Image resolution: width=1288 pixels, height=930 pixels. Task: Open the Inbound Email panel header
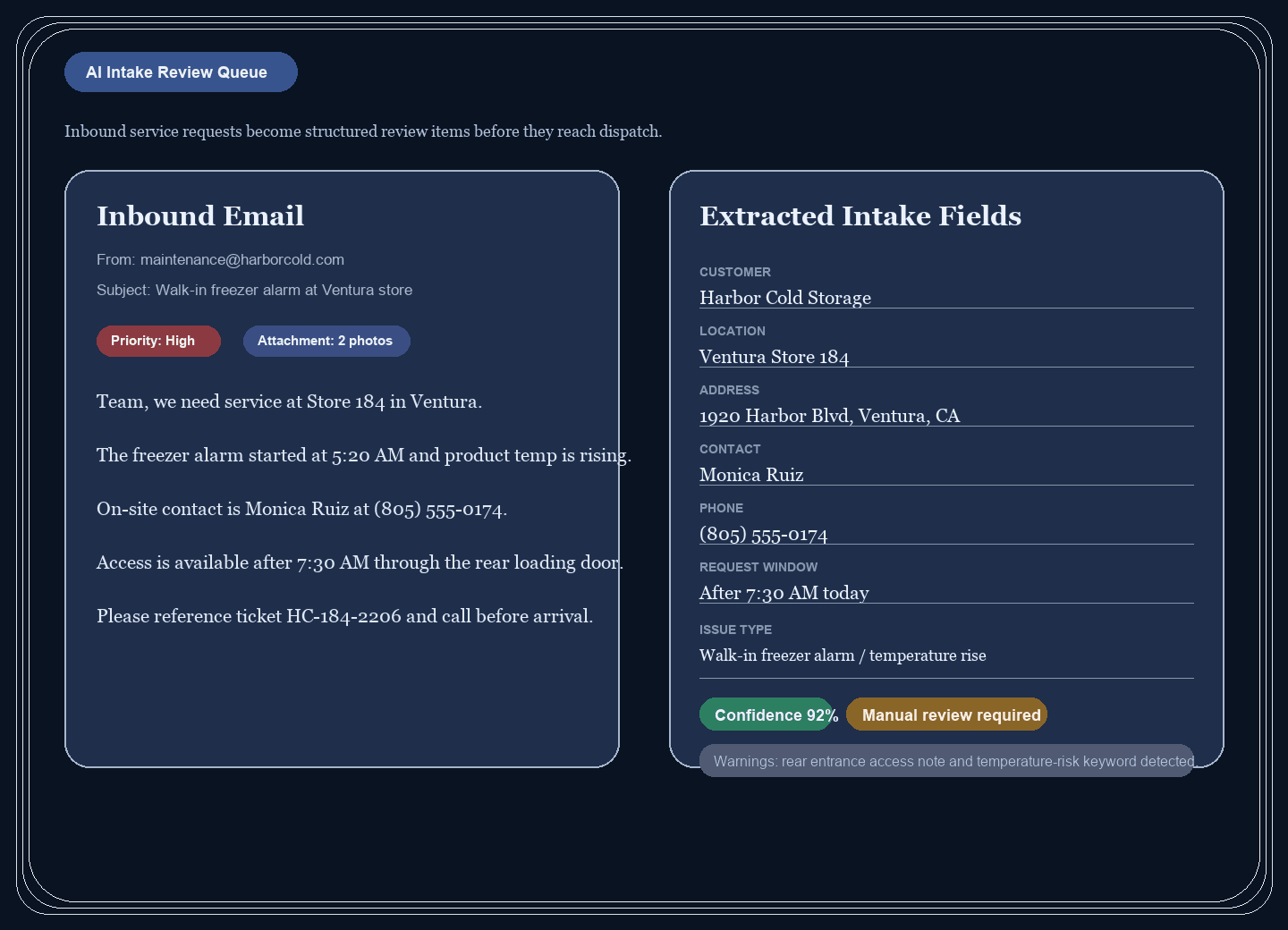coord(200,216)
